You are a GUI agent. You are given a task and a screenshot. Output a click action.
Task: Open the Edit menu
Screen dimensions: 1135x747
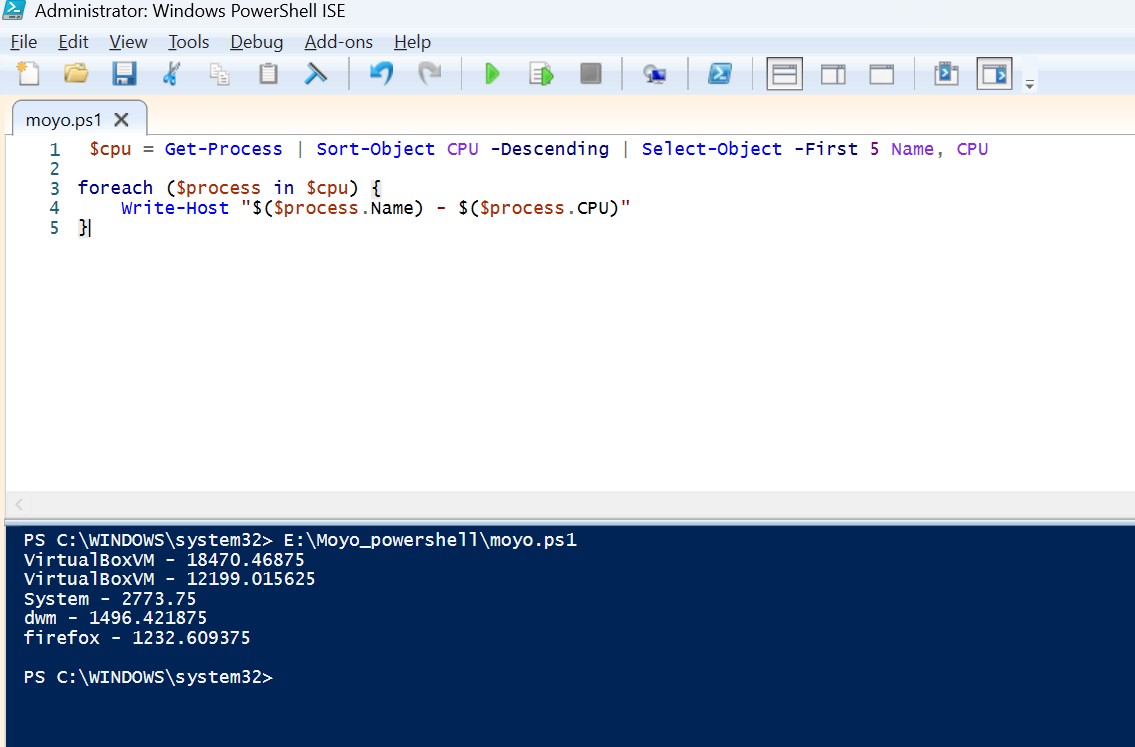click(73, 42)
